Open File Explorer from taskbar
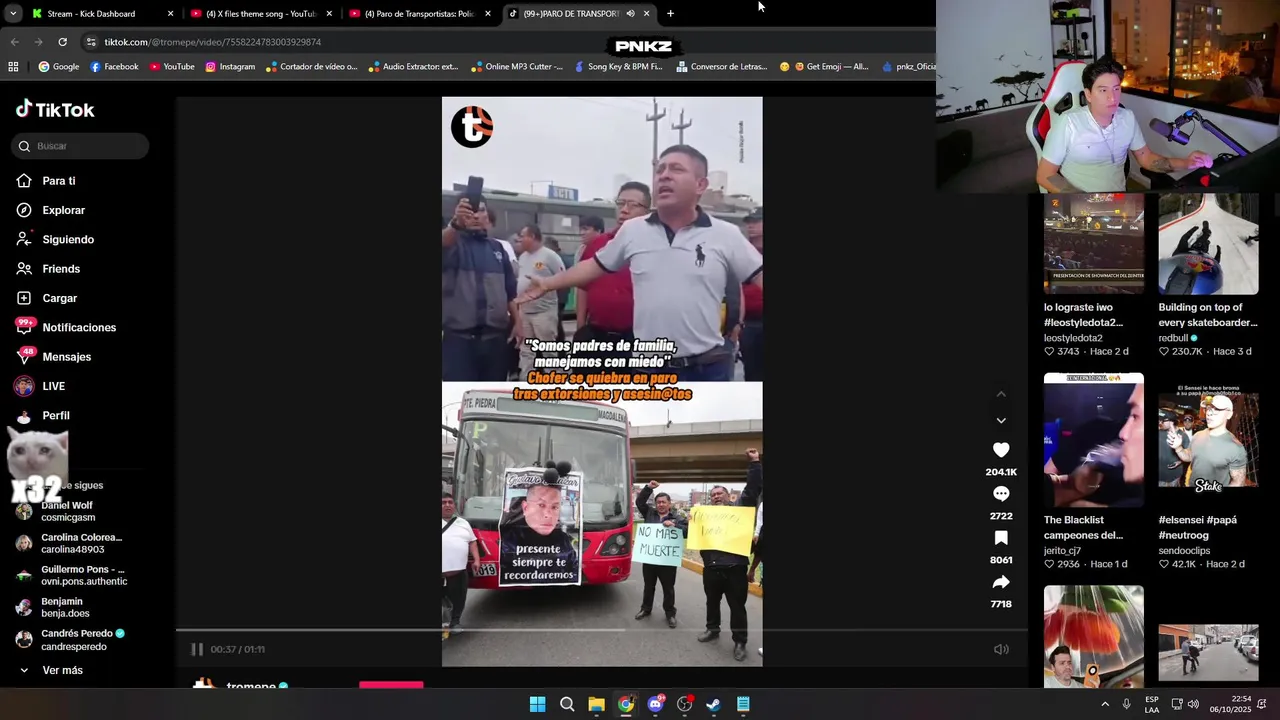The image size is (1280, 720). [x=596, y=704]
